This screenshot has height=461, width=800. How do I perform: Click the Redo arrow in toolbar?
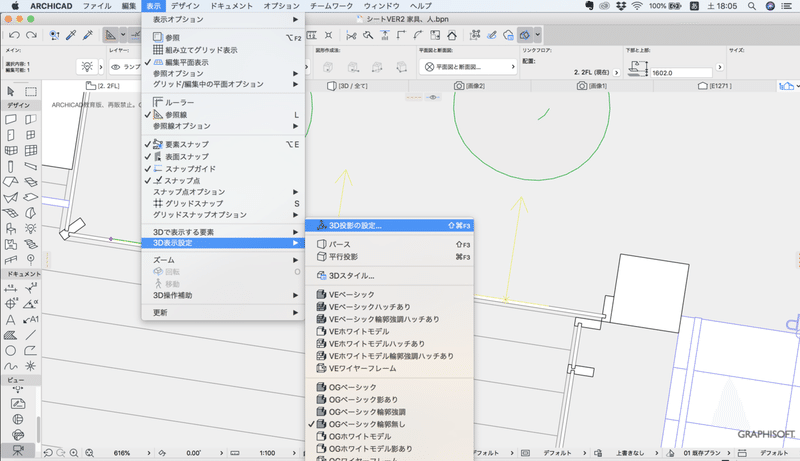[x=32, y=35]
